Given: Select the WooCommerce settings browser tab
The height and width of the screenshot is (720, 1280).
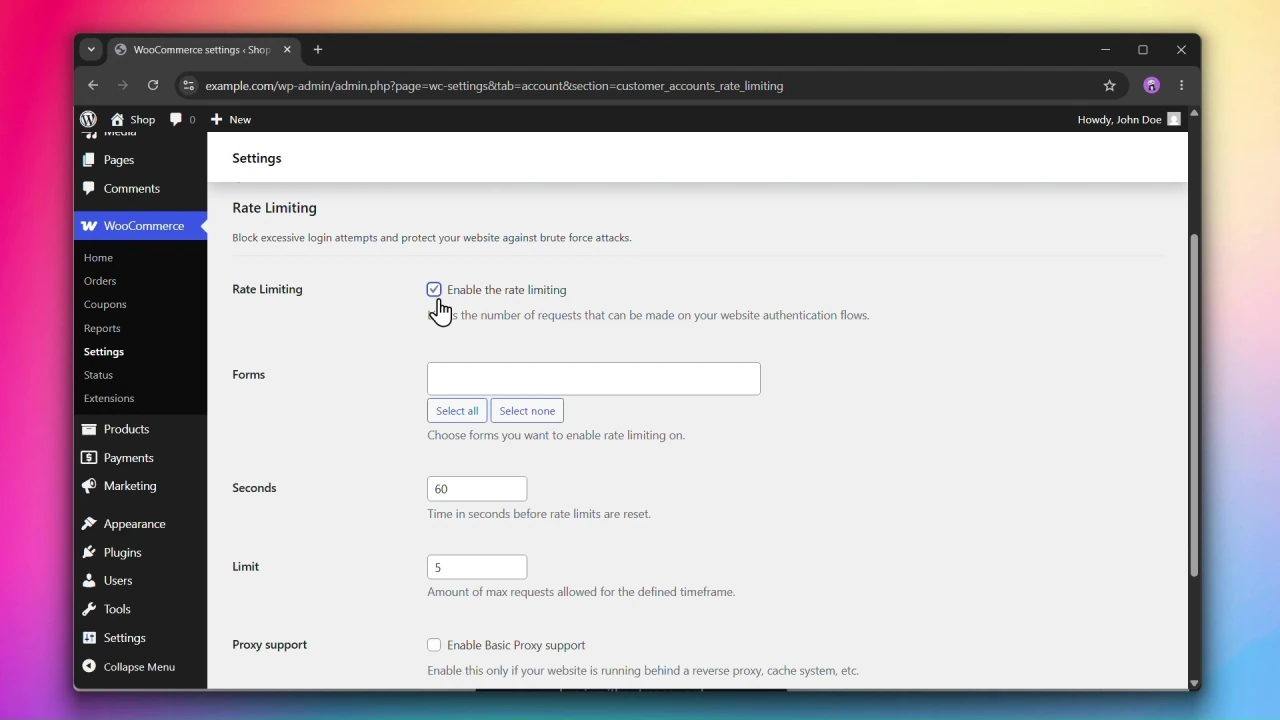Looking at the screenshot, I should 203,50.
